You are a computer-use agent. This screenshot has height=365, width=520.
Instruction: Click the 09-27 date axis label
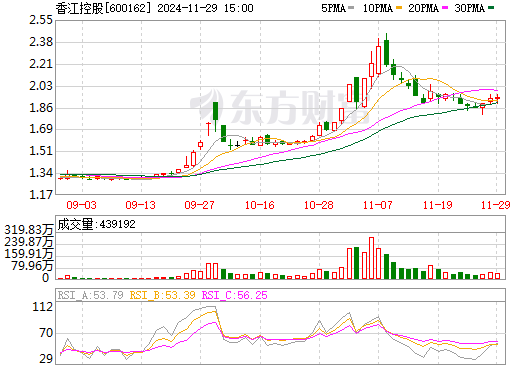199,205
